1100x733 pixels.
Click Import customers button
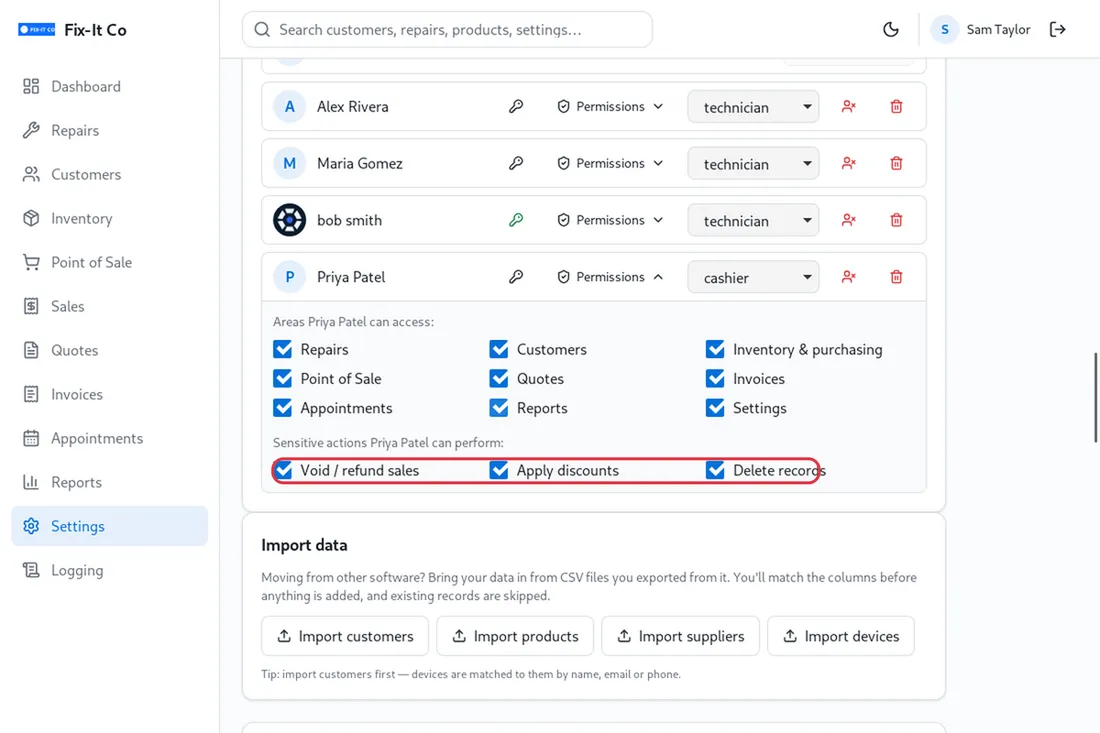click(x=345, y=636)
